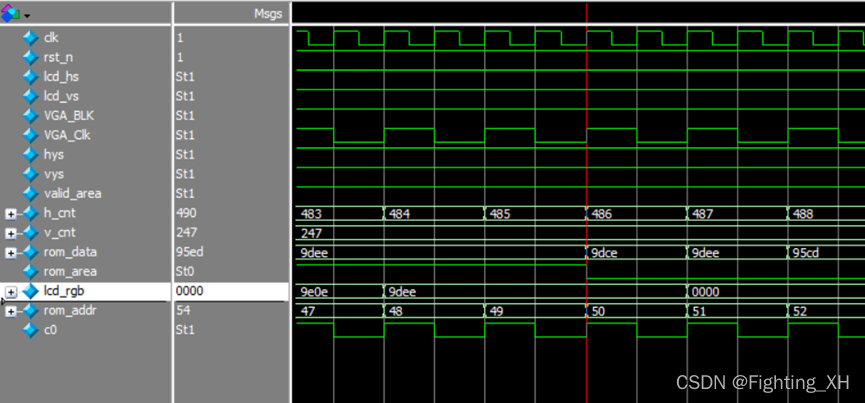Click v_cnt message value 247
The image size is (865, 403).
[187, 233]
